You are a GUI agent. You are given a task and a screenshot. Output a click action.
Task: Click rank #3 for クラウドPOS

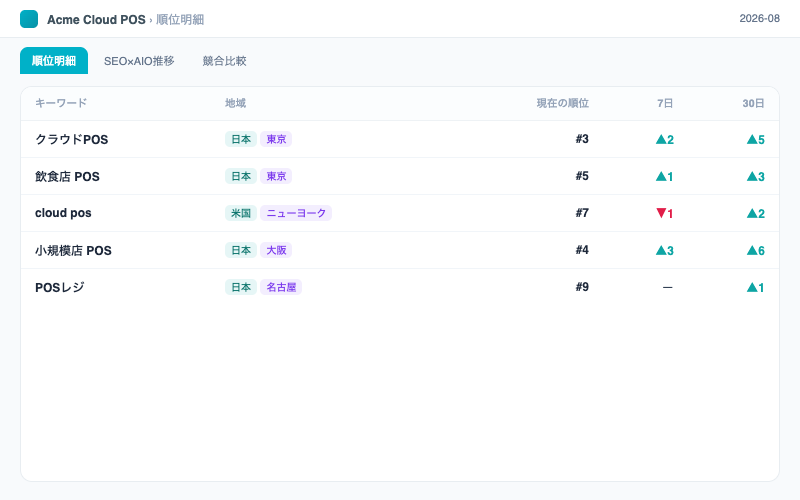[582, 139]
